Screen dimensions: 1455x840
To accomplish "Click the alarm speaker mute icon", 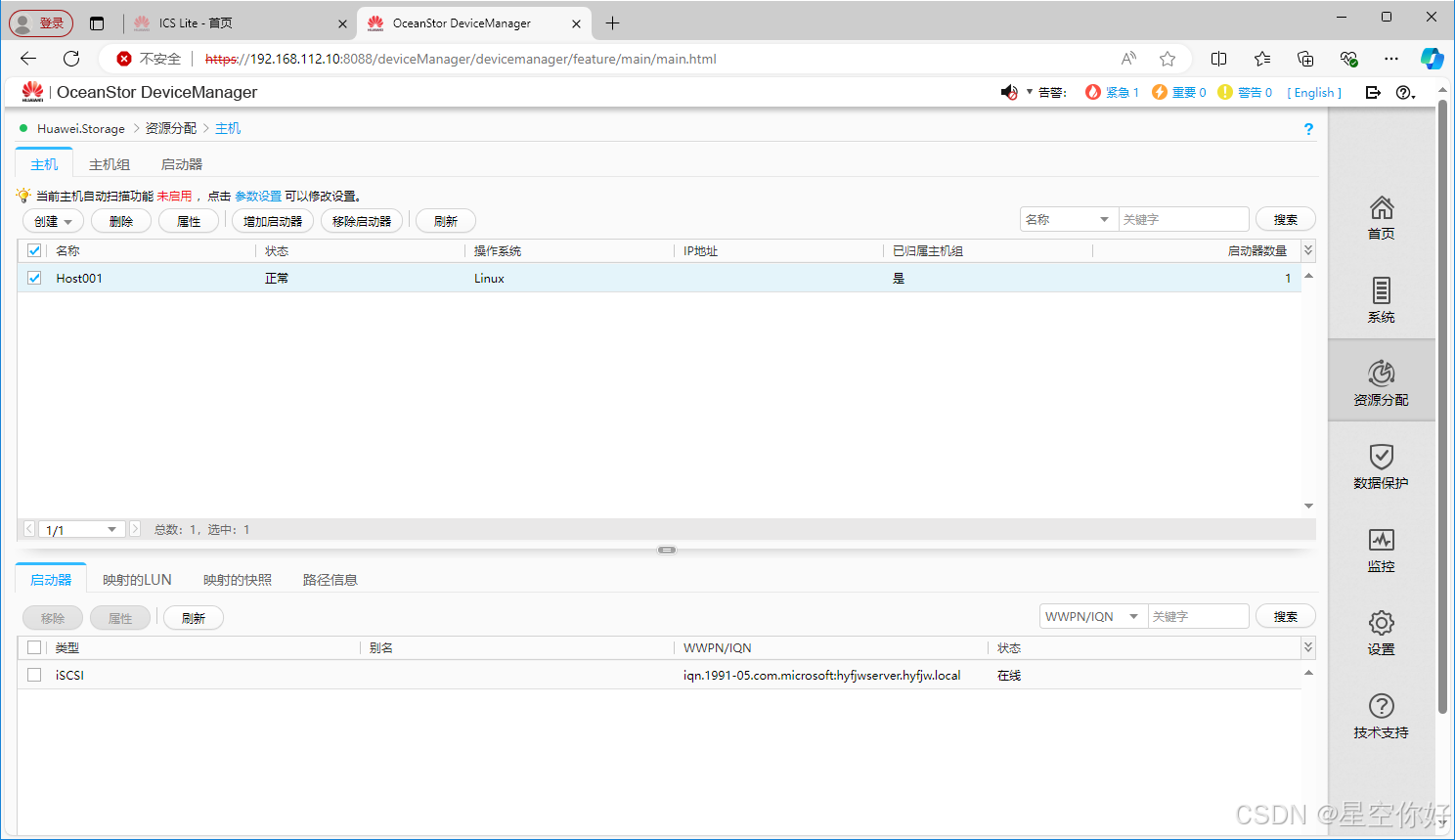I will click(x=1009, y=92).
